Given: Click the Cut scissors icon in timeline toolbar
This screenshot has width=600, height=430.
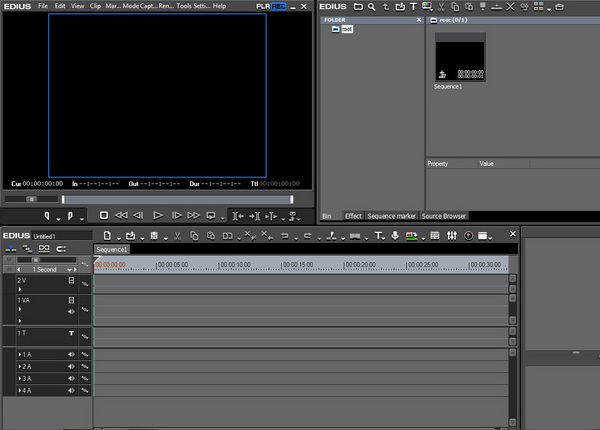Looking at the screenshot, I should point(177,236).
